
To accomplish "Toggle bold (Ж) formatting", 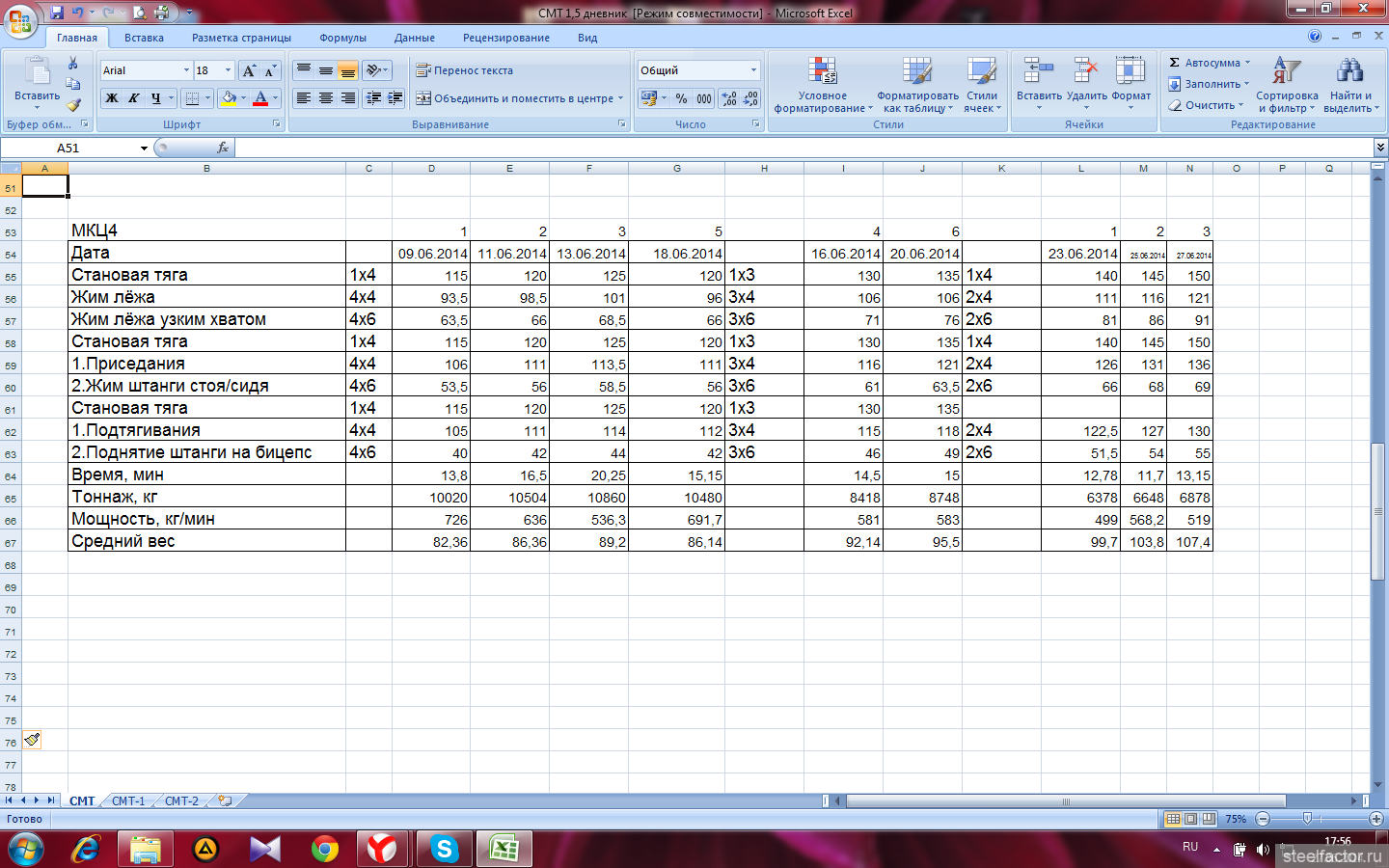I will tap(112, 98).
